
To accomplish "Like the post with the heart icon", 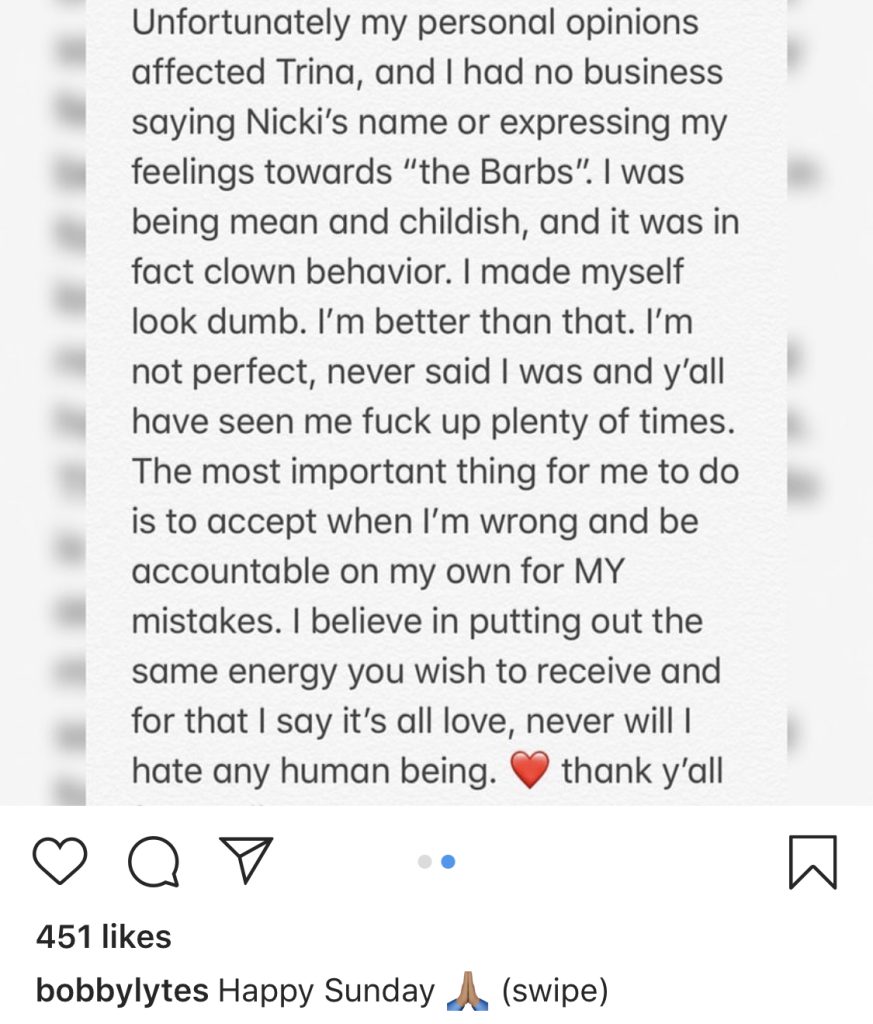I will click(59, 861).
